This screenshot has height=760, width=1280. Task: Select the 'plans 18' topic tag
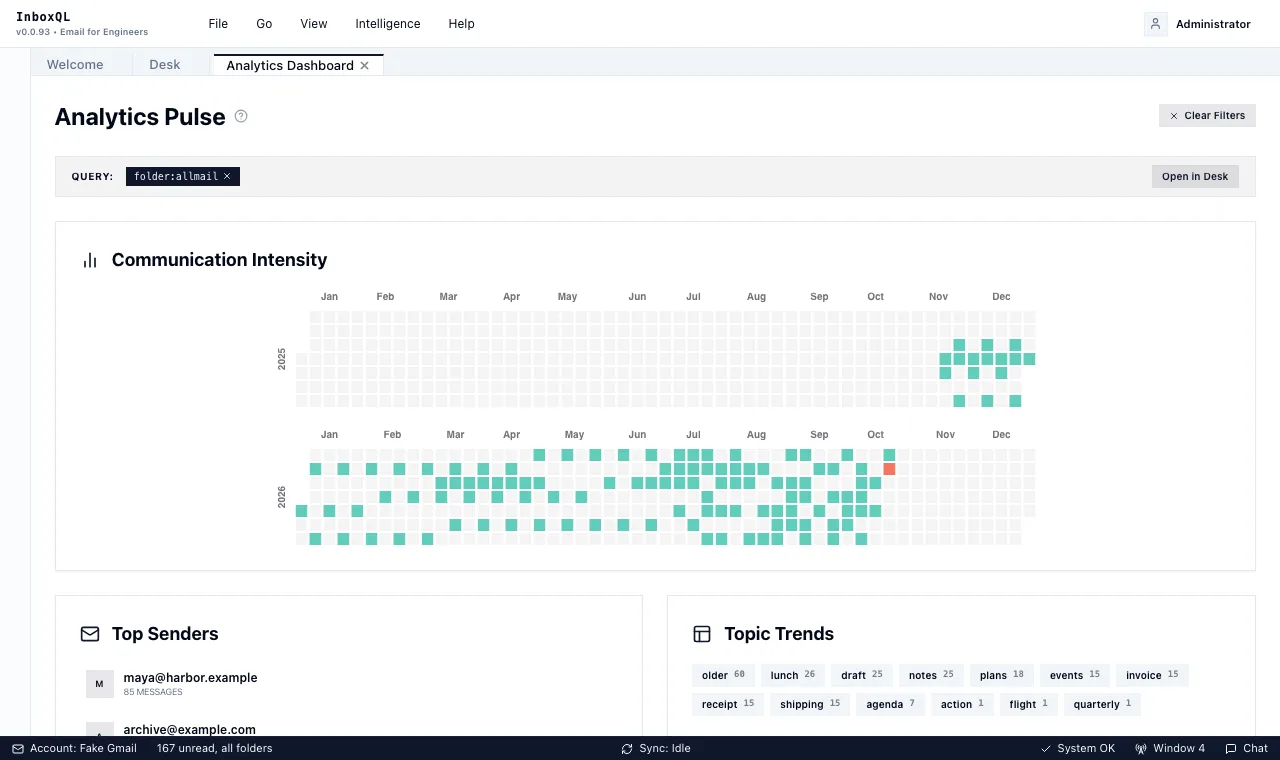tap(1002, 675)
